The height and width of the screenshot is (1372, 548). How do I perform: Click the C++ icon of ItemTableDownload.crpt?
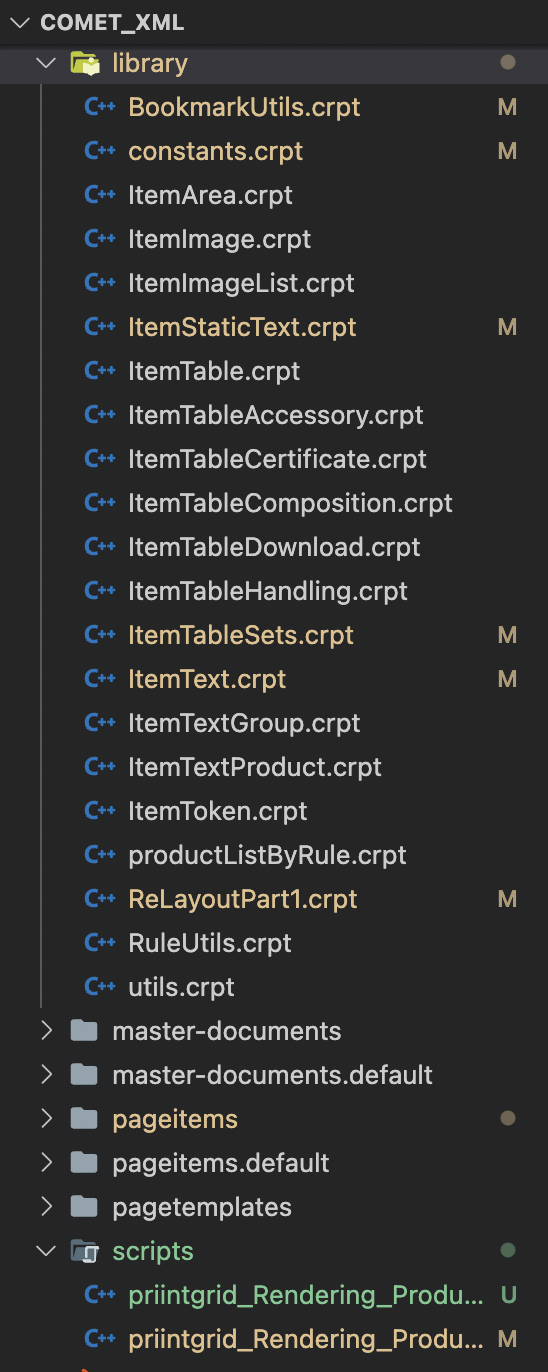tap(100, 547)
